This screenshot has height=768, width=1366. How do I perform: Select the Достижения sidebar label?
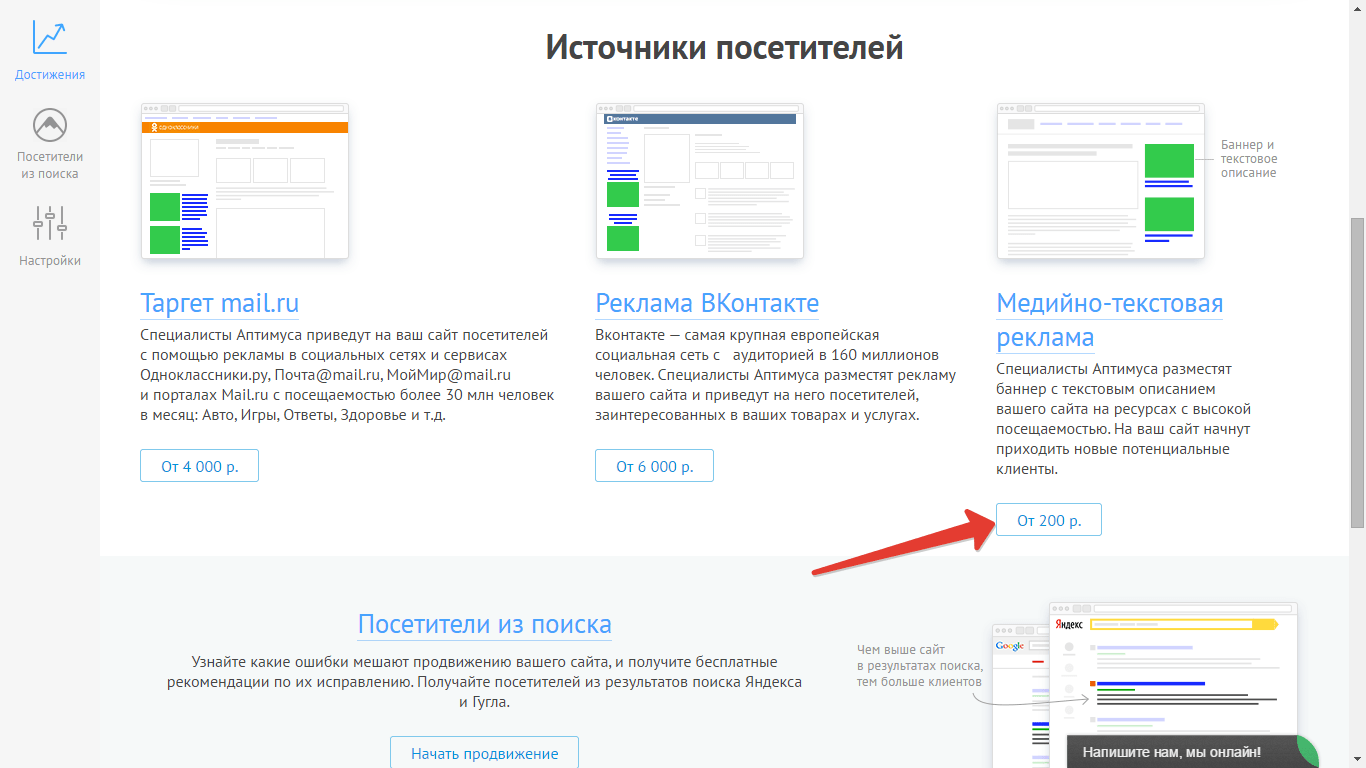pos(50,75)
